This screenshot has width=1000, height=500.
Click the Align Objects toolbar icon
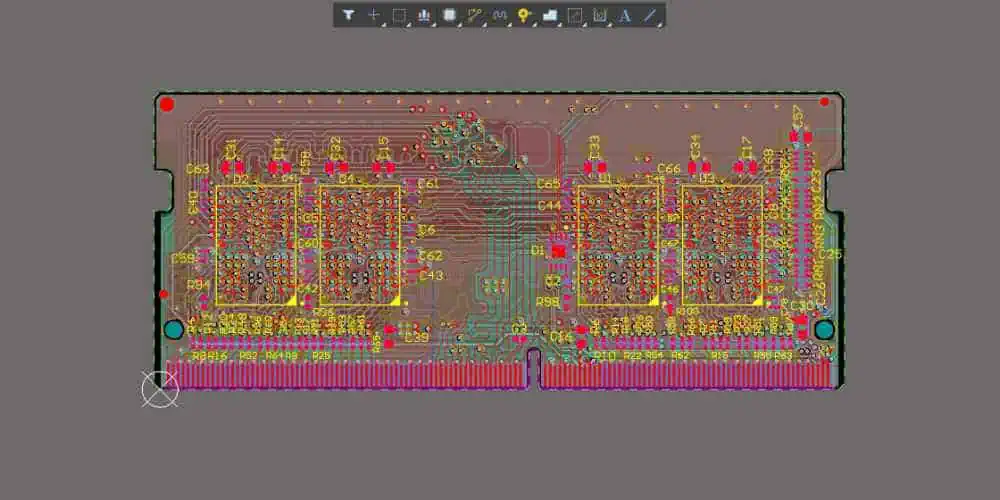click(424, 15)
